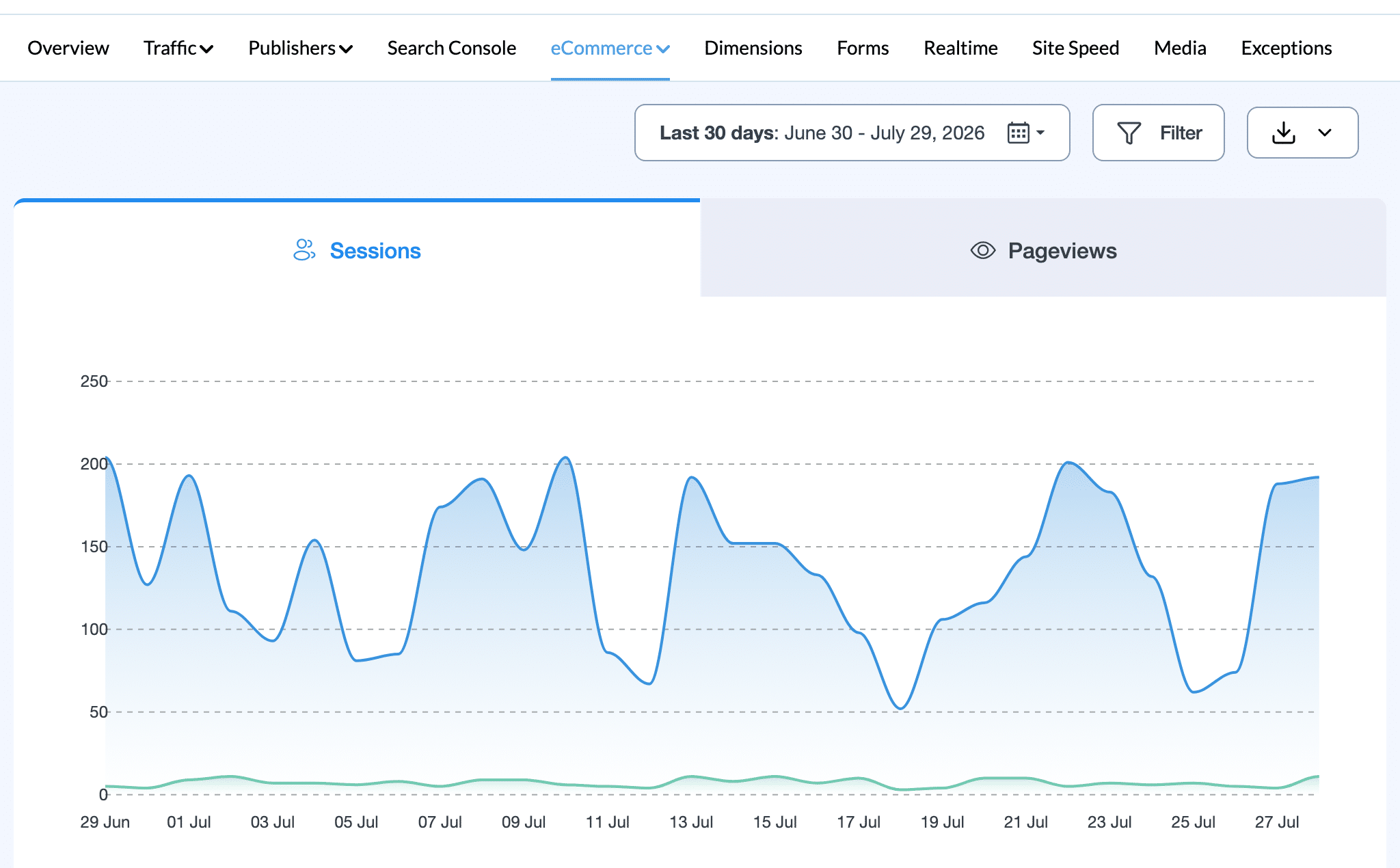The image size is (1400, 868).
Task: Open the Site Speed tab
Action: [x=1075, y=48]
